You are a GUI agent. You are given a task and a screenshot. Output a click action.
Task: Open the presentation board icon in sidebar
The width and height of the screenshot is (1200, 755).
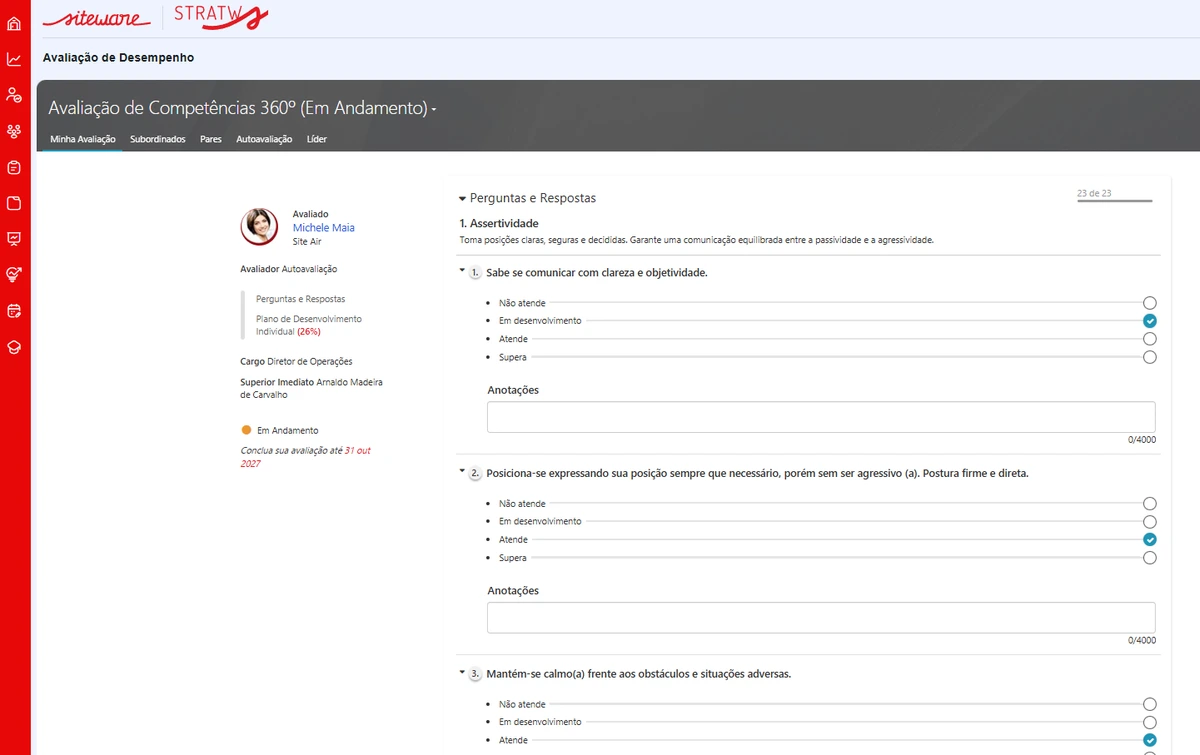(x=14, y=239)
